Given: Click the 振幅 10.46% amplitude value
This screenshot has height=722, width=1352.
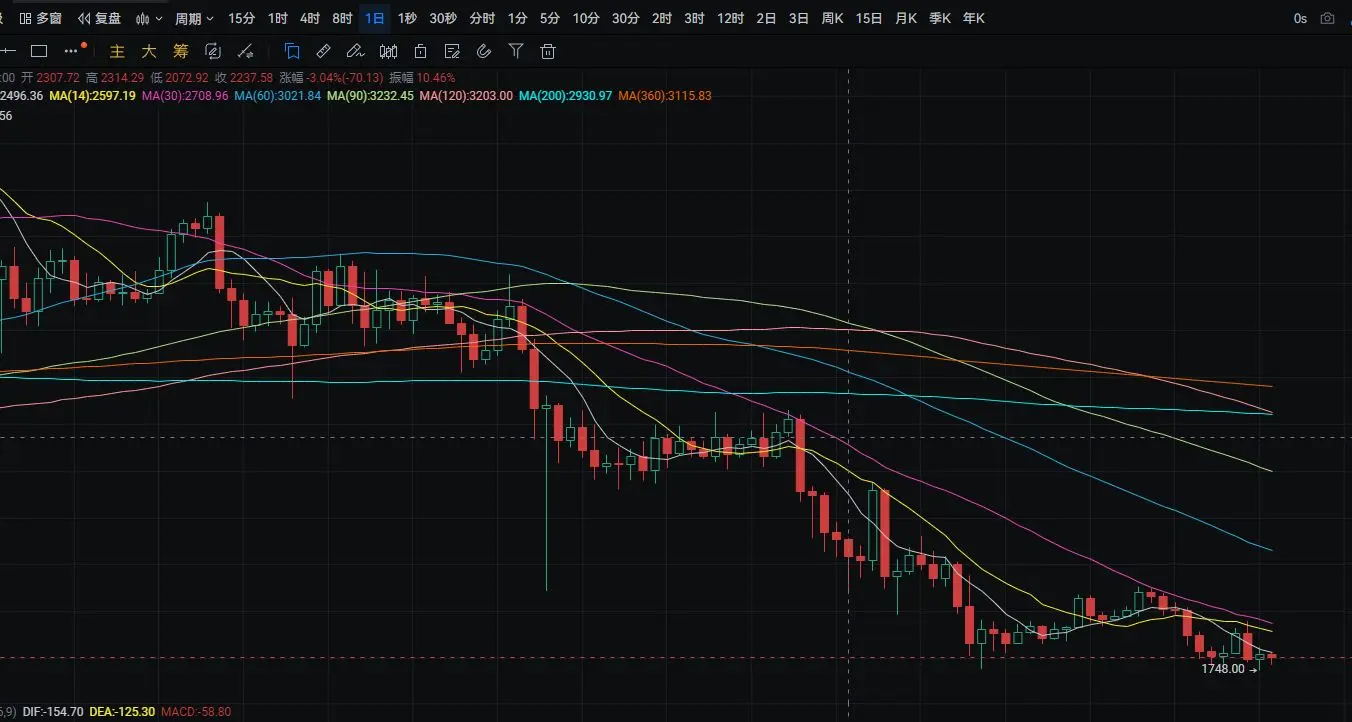Looking at the screenshot, I should [422, 78].
